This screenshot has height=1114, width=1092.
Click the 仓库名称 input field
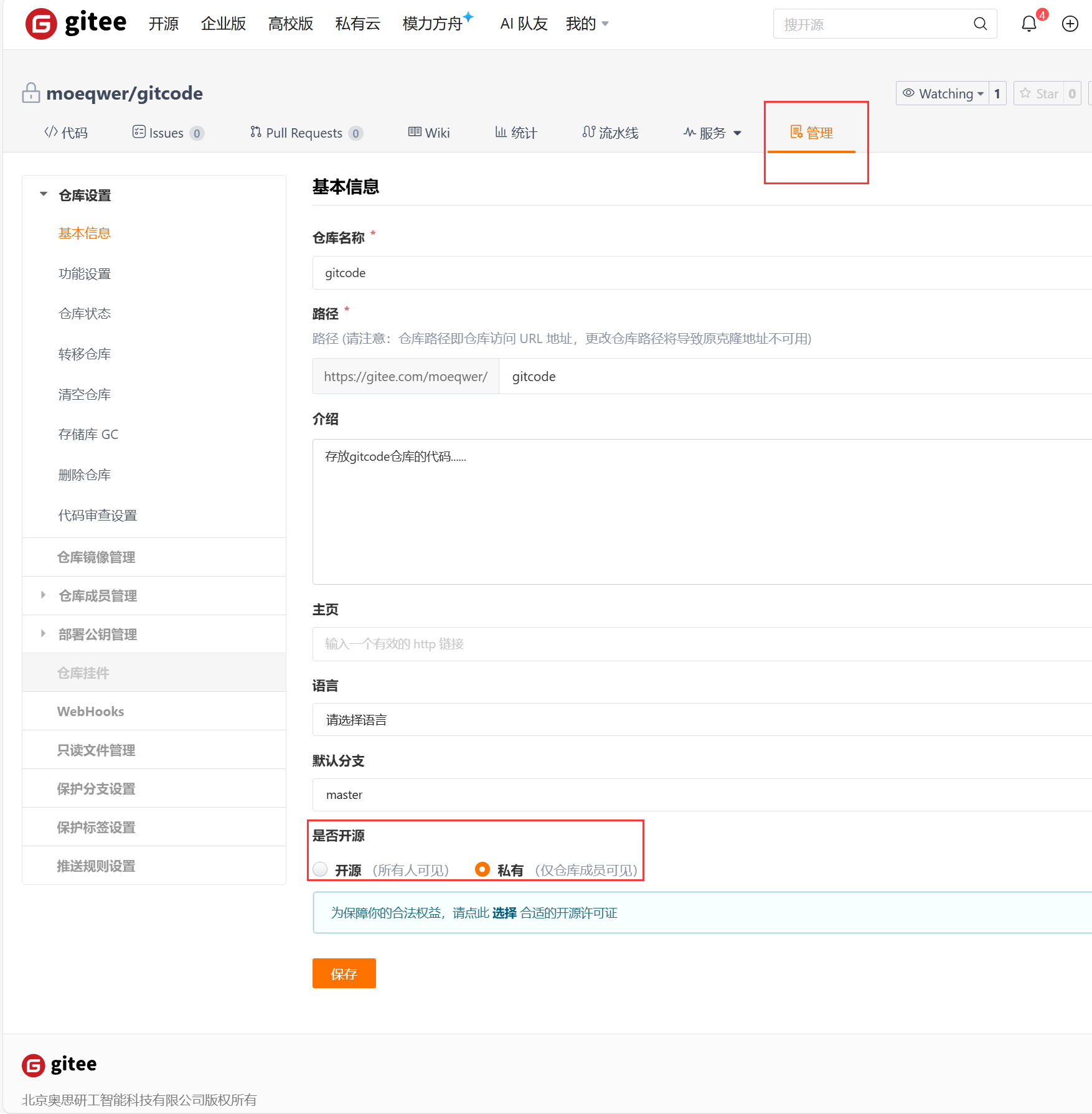702,273
